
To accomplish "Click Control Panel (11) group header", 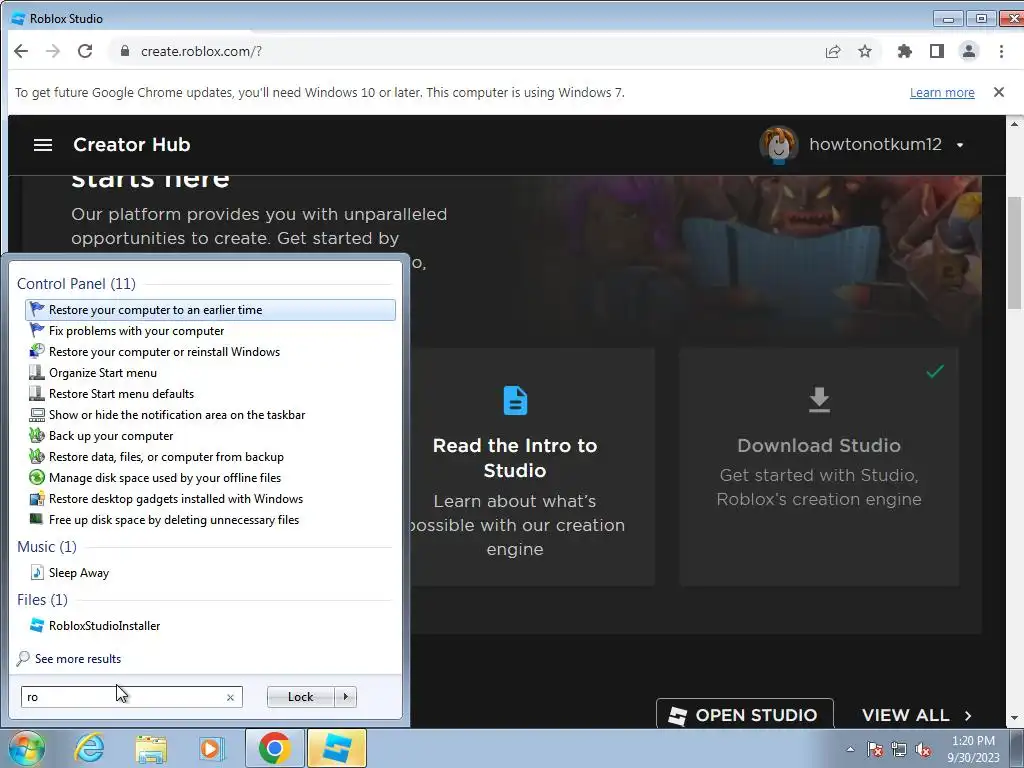I will [76, 283].
